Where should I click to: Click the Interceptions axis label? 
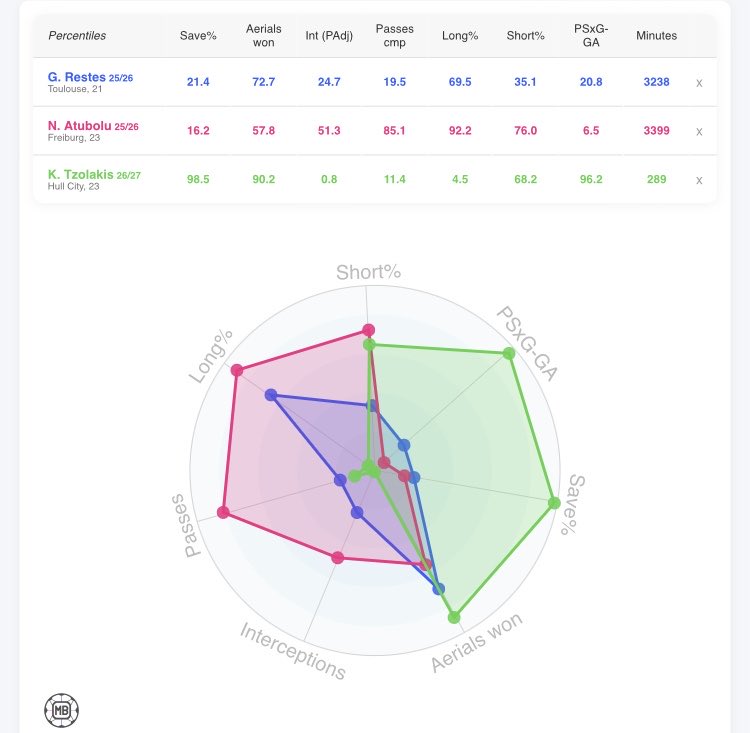click(x=293, y=651)
